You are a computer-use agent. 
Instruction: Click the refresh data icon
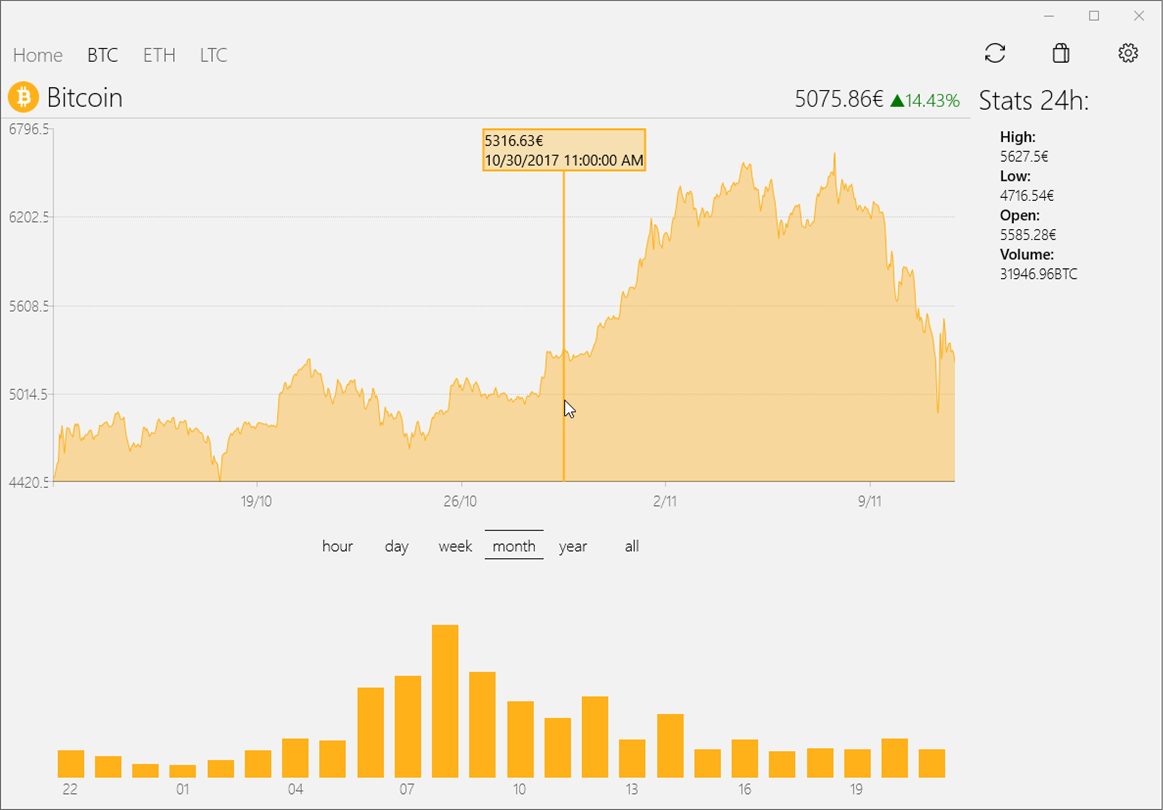[995, 54]
